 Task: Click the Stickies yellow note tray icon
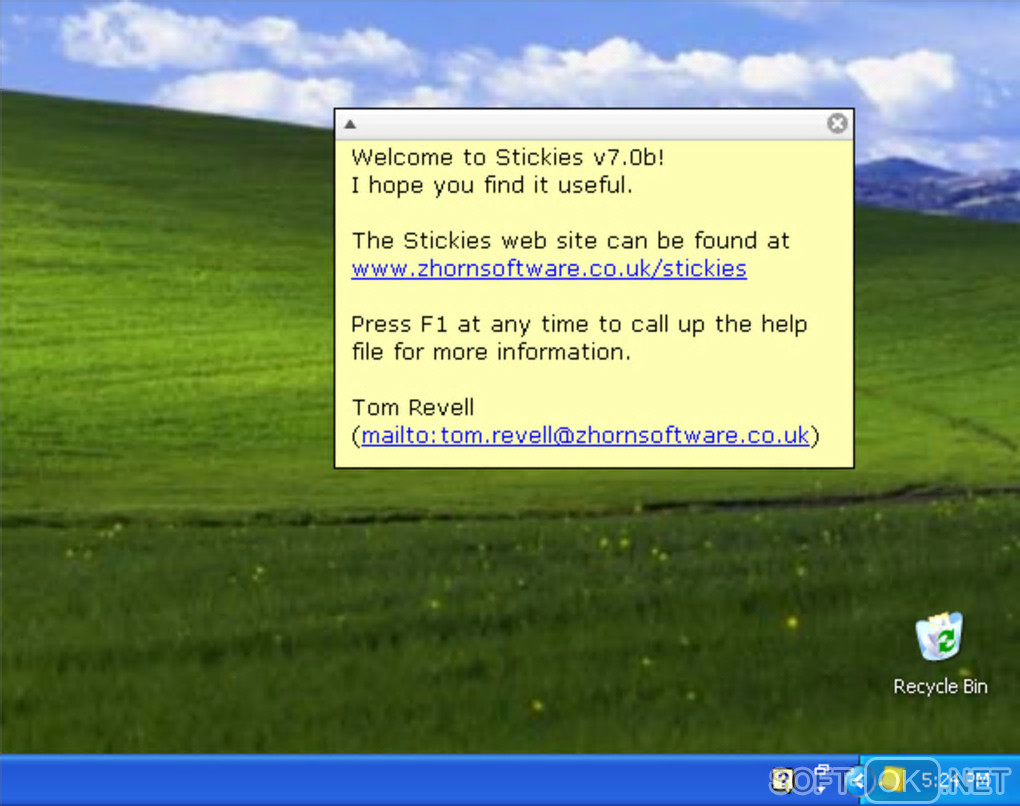[891, 779]
